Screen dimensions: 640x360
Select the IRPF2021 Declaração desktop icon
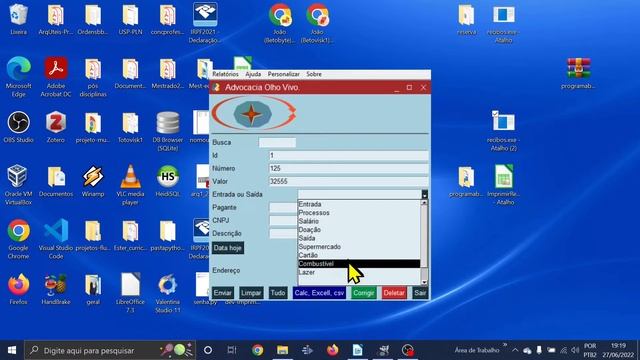click(x=205, y=23)
